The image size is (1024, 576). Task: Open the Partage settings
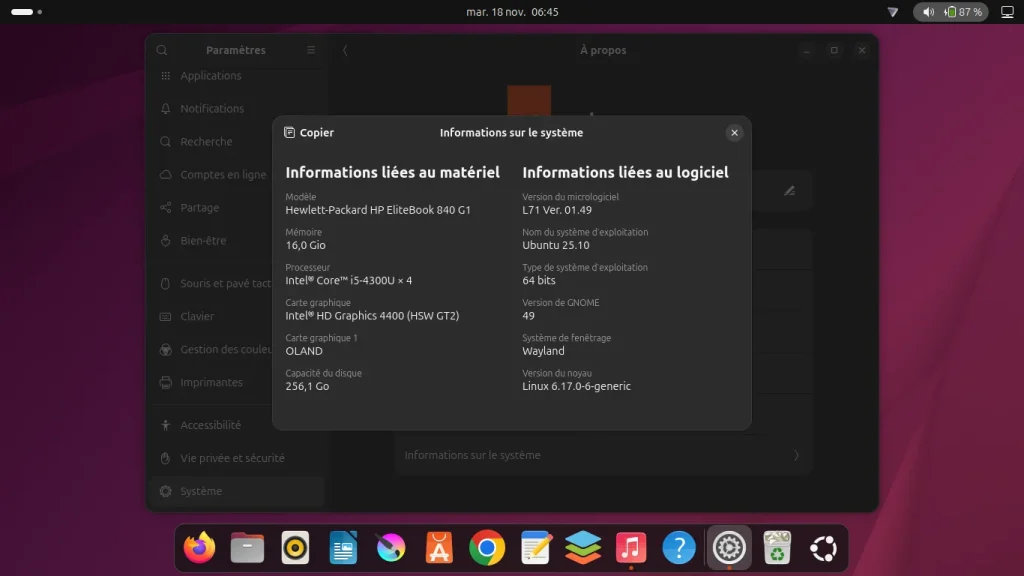coord(236,208)
